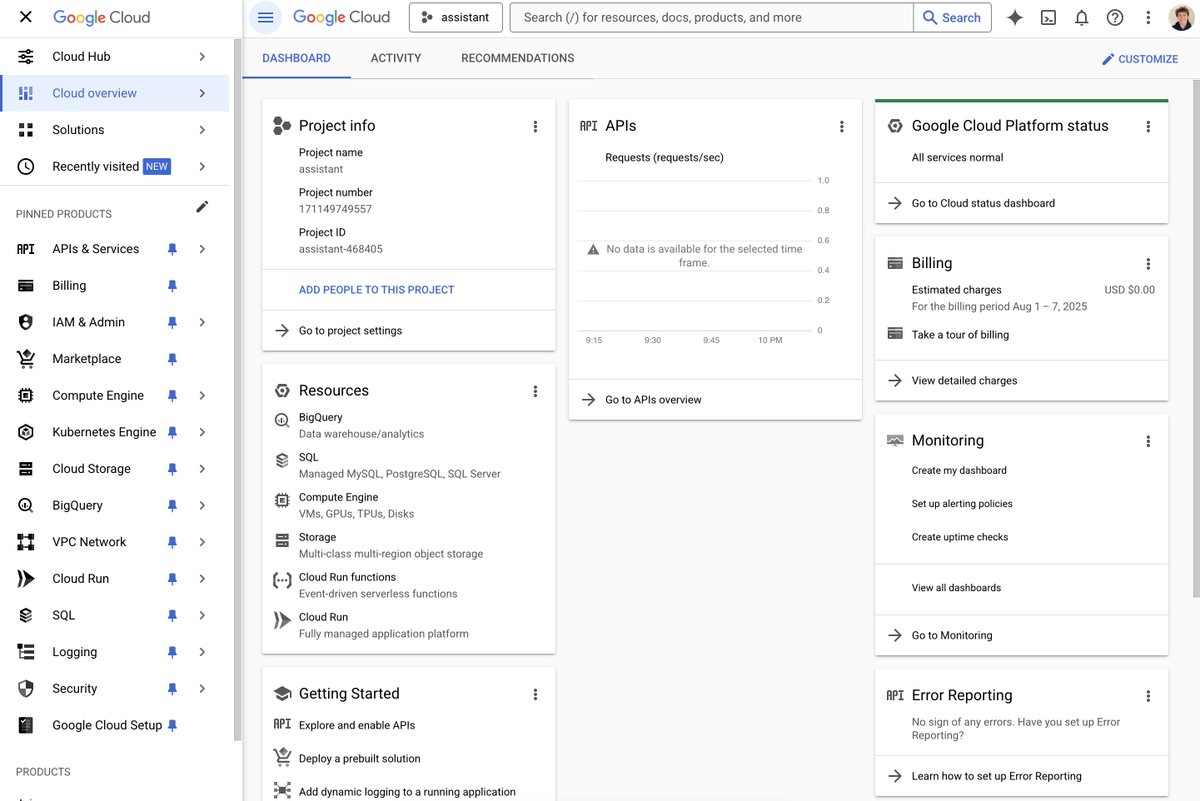Click Take a tour of billing
This screenshot has width=1200, height=801.
click(960, 335)
